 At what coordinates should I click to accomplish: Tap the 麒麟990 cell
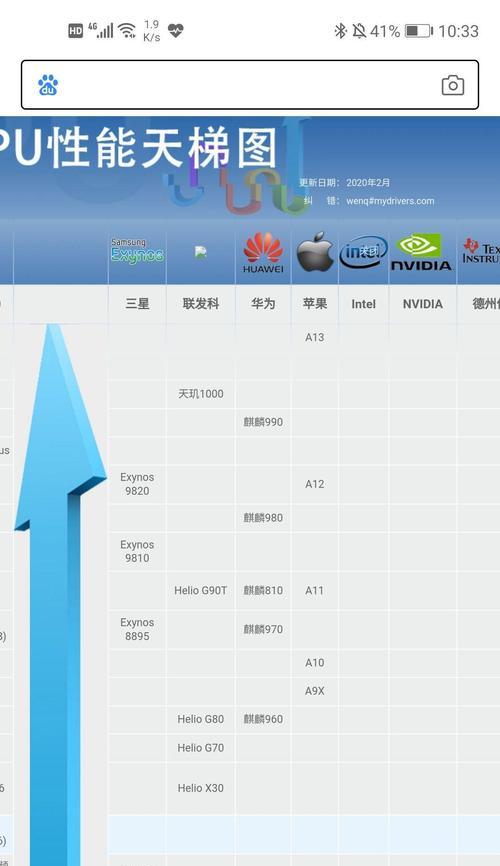click(x=263, y=422)
